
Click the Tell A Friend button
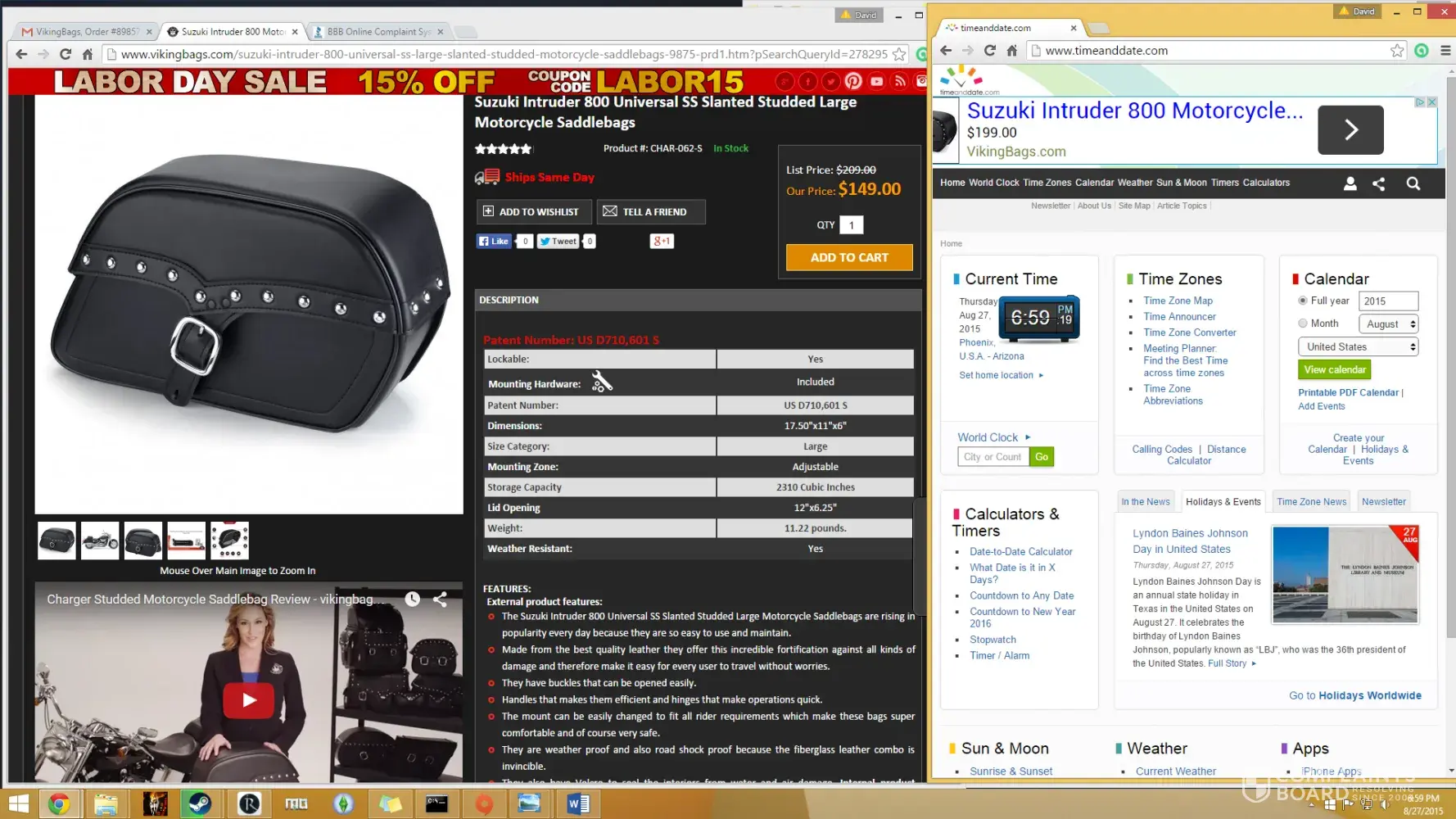651,211
